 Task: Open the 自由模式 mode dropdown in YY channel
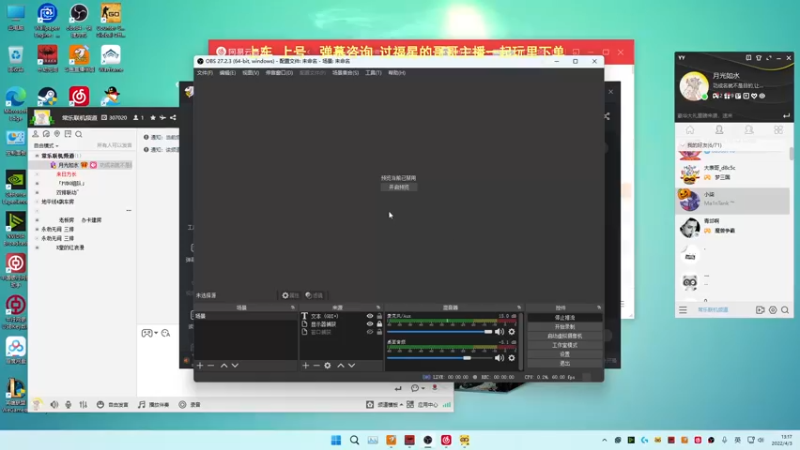46,145
